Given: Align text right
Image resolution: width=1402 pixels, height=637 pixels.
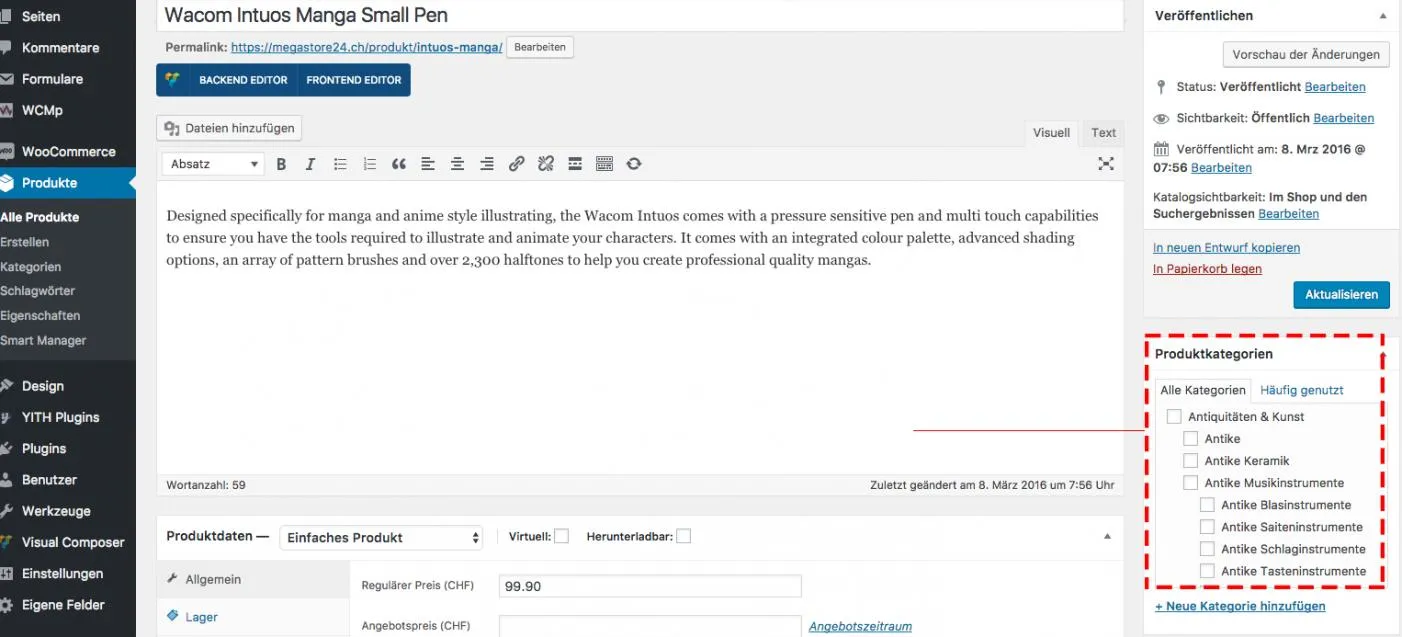Looking at the screenshot, I should click(x=487, y=164).
